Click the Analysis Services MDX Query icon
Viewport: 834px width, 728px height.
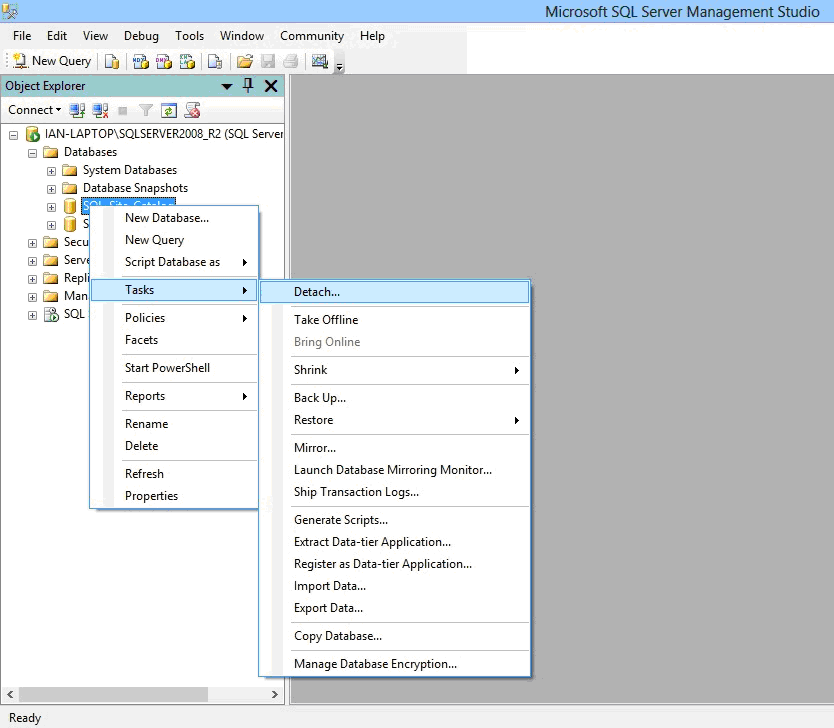pos(141,61)
